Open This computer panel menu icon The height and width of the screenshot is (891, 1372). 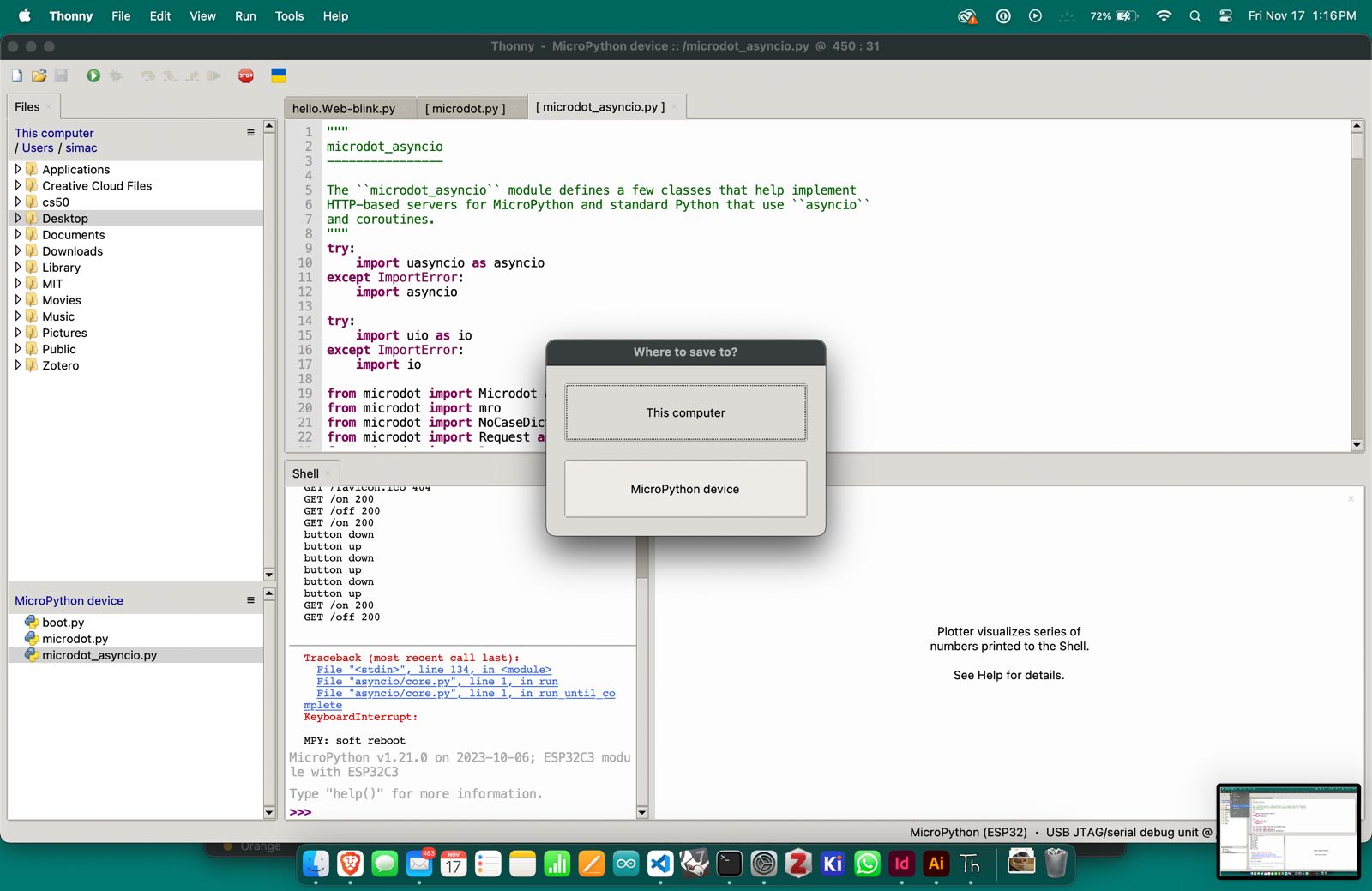tap(250, 133)
